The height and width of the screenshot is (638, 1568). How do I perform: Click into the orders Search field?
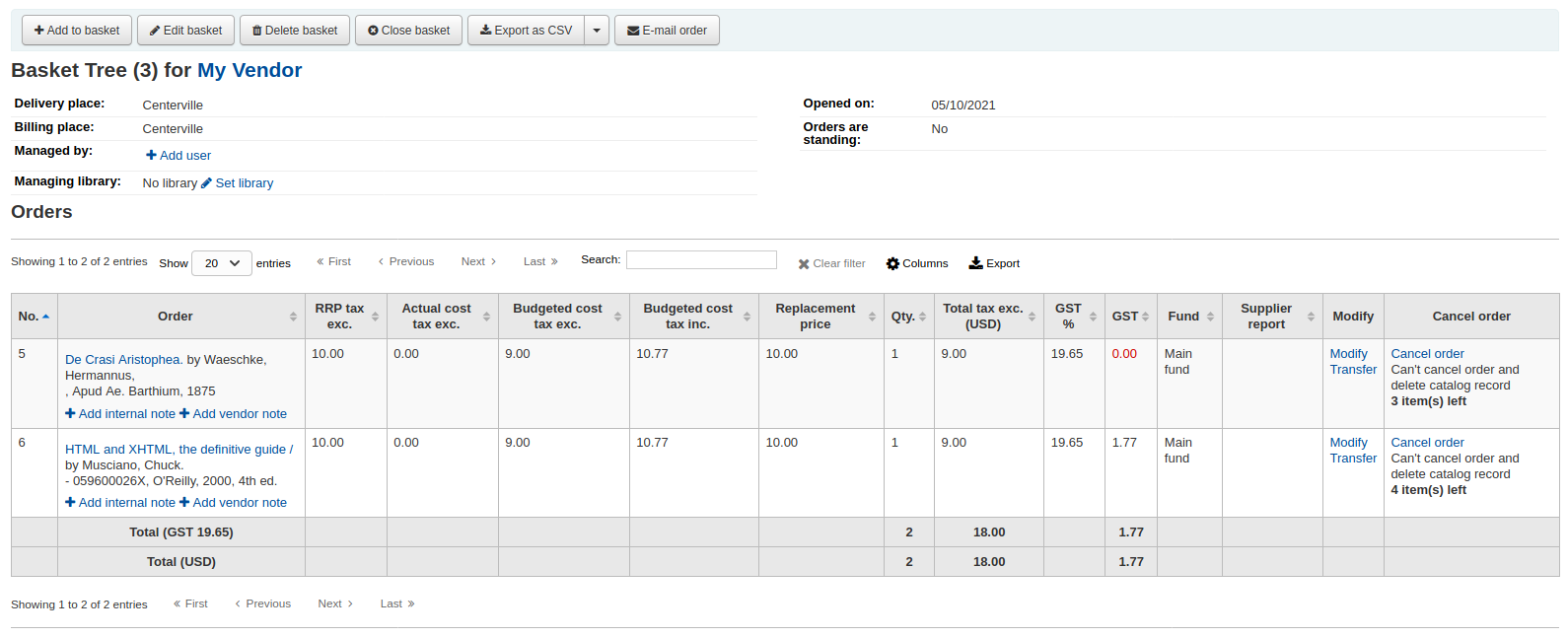click(x=701, y=259)
